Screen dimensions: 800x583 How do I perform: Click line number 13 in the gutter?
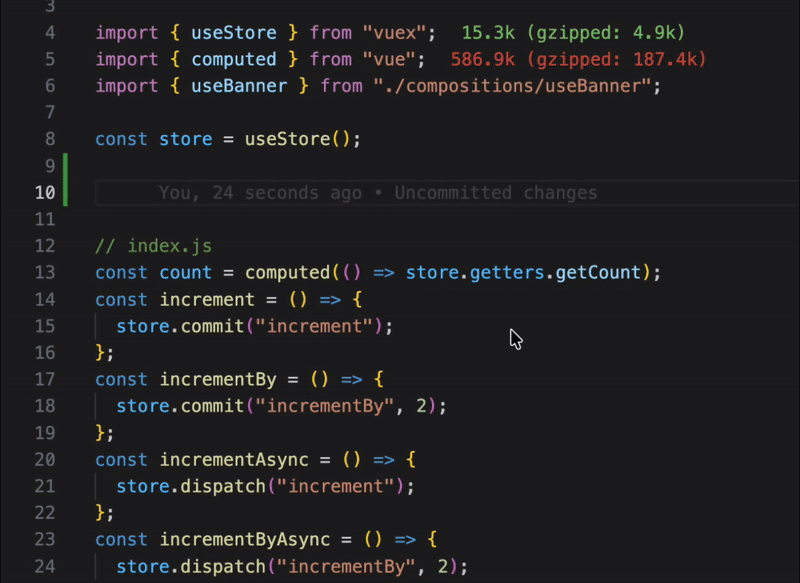tap(45, 273)
